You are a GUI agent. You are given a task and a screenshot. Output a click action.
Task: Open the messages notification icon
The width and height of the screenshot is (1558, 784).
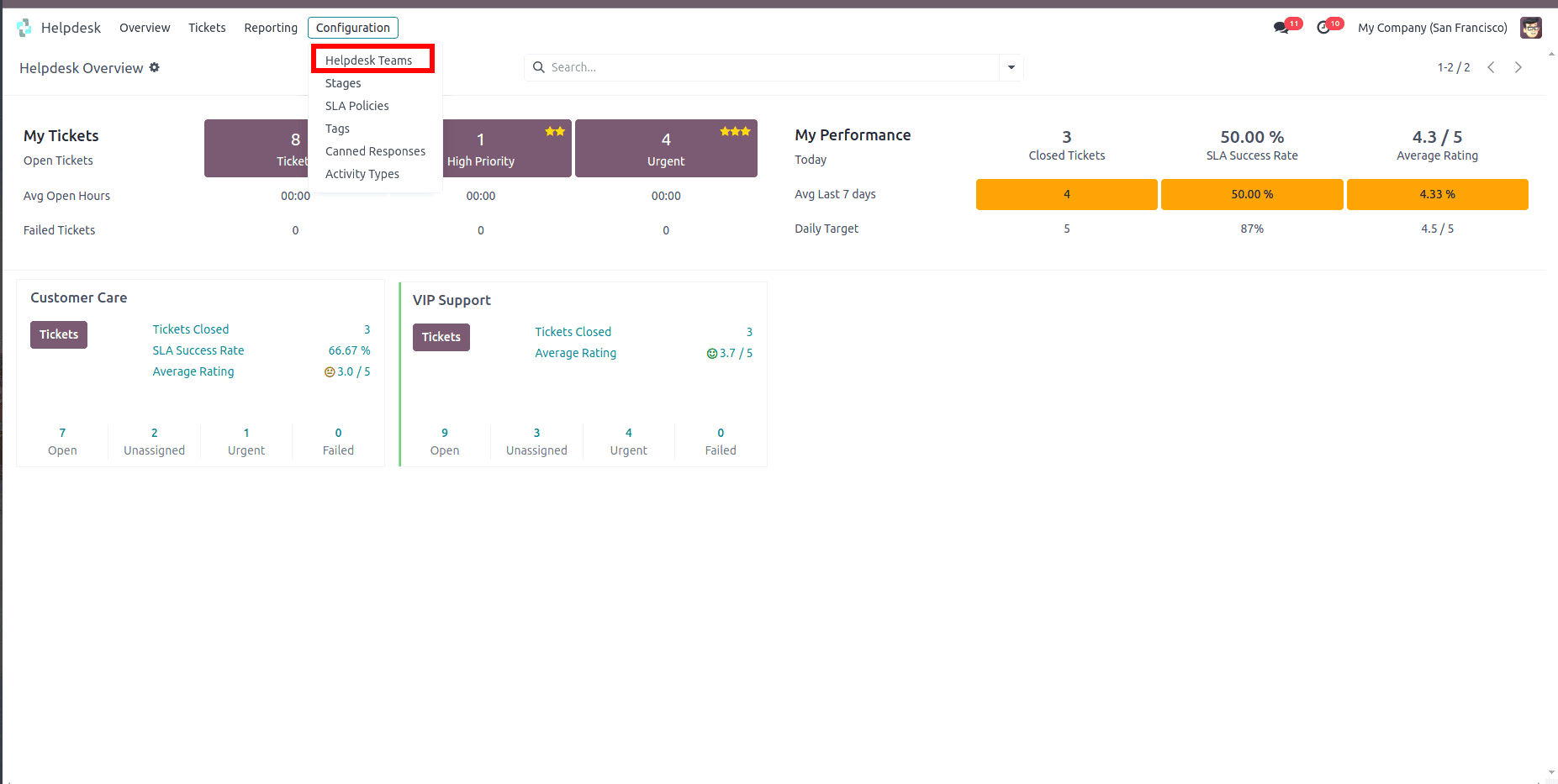[x=1280, y=27]
